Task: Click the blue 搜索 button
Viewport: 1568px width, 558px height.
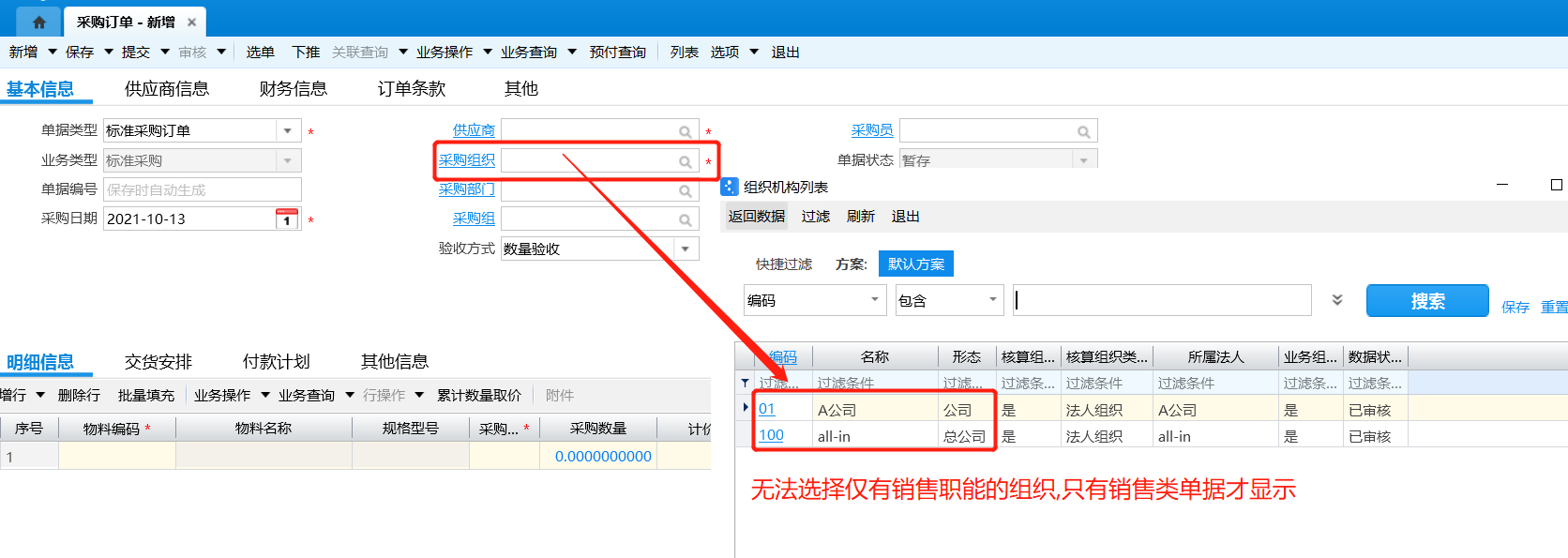Action: [x=1426, y=301]
